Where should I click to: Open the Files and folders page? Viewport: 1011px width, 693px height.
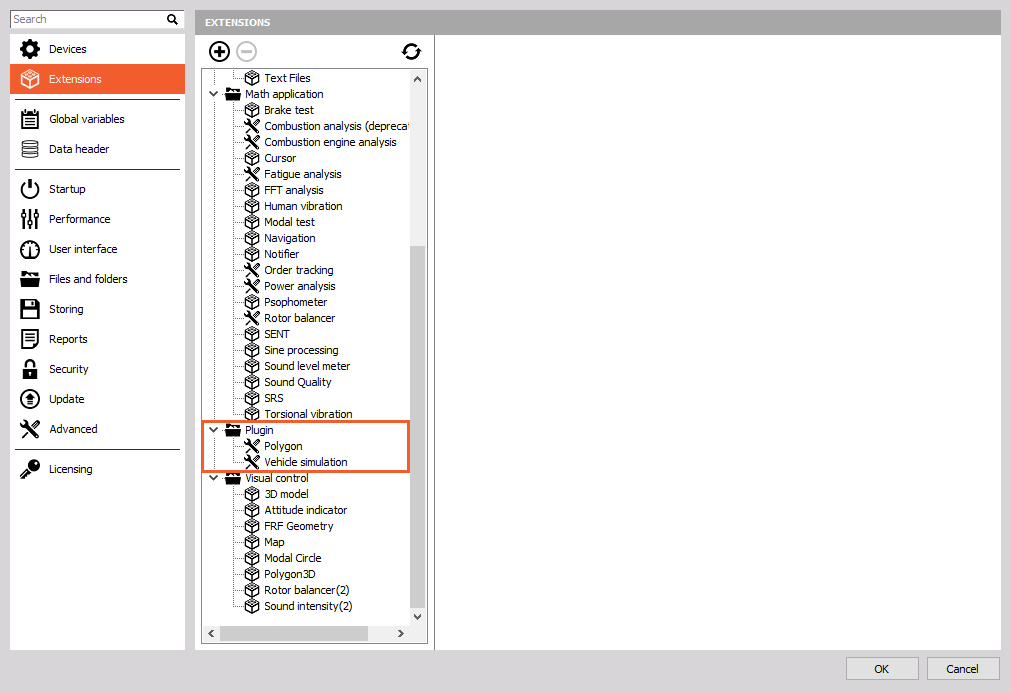click(97, 279)
